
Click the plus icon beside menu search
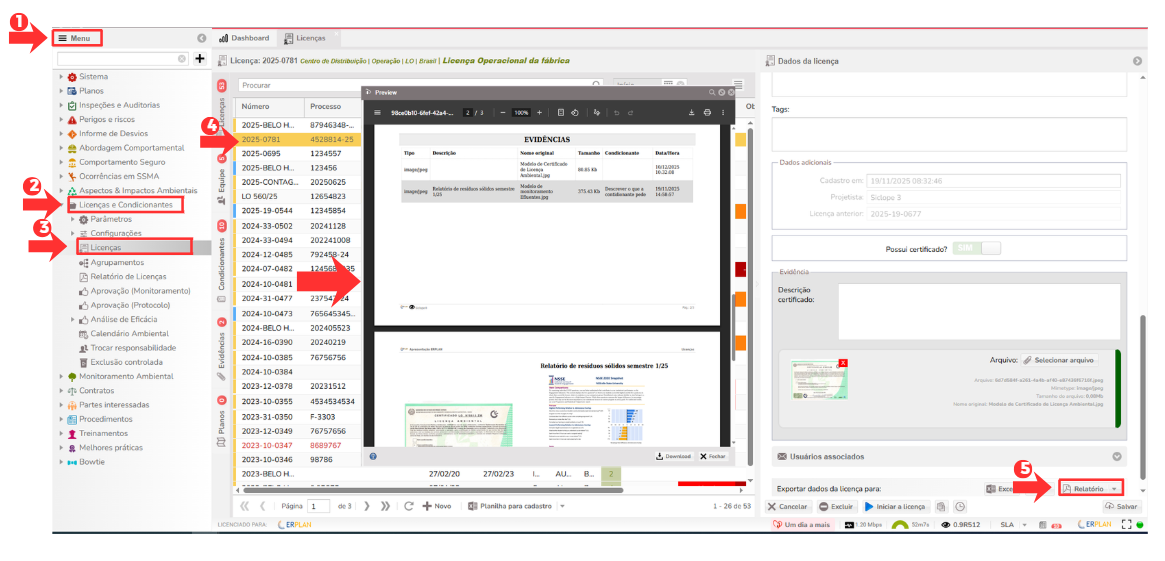point(200,59)
